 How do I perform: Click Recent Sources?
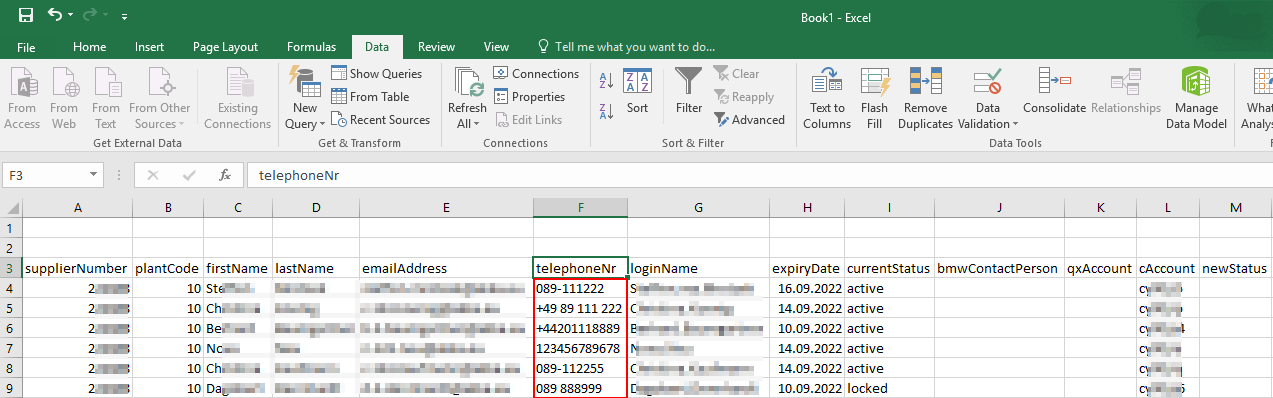tap(381, 120)
